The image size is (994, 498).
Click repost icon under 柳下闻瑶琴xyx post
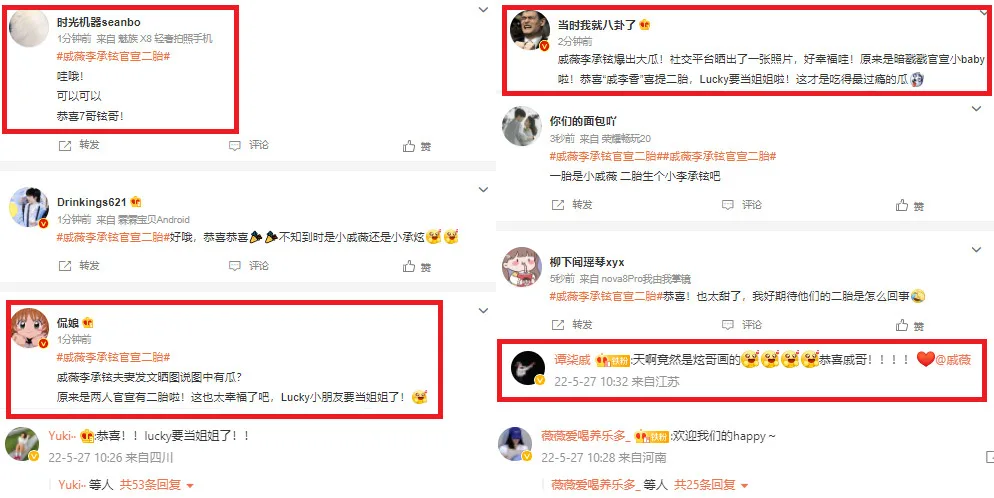(x=558, y=325)
